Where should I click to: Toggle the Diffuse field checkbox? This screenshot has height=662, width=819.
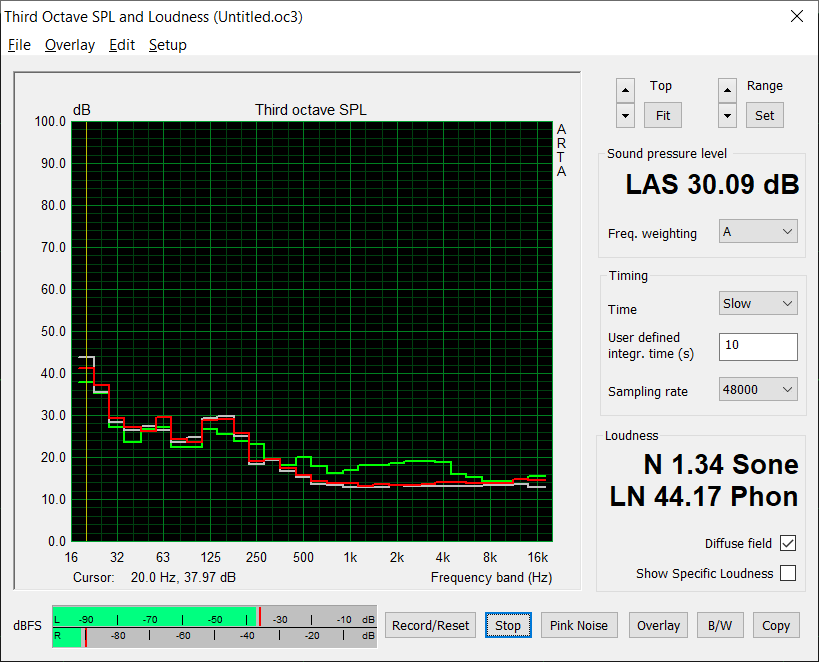(788, 543)
